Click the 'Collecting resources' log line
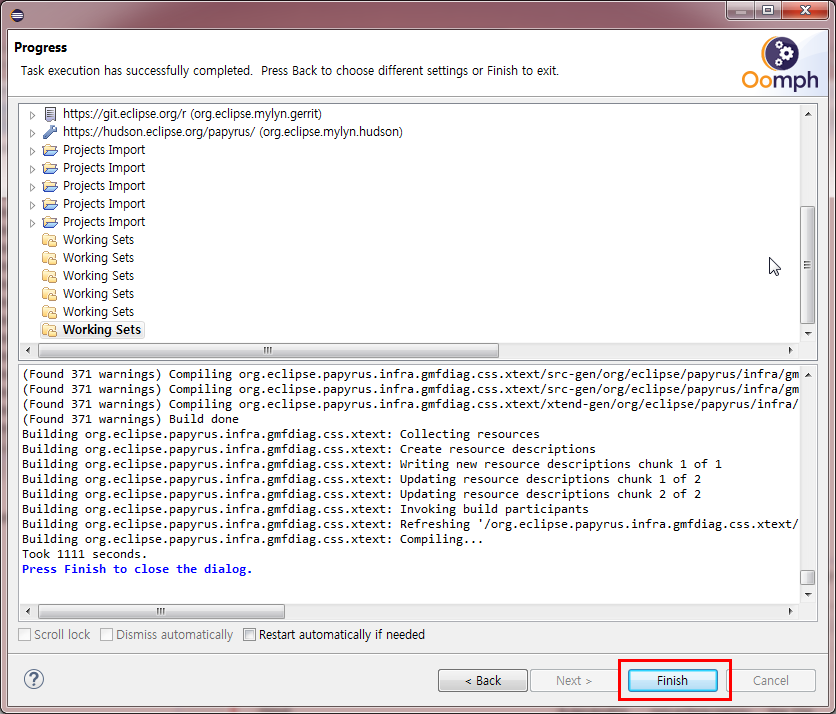 tap(280, 434)
